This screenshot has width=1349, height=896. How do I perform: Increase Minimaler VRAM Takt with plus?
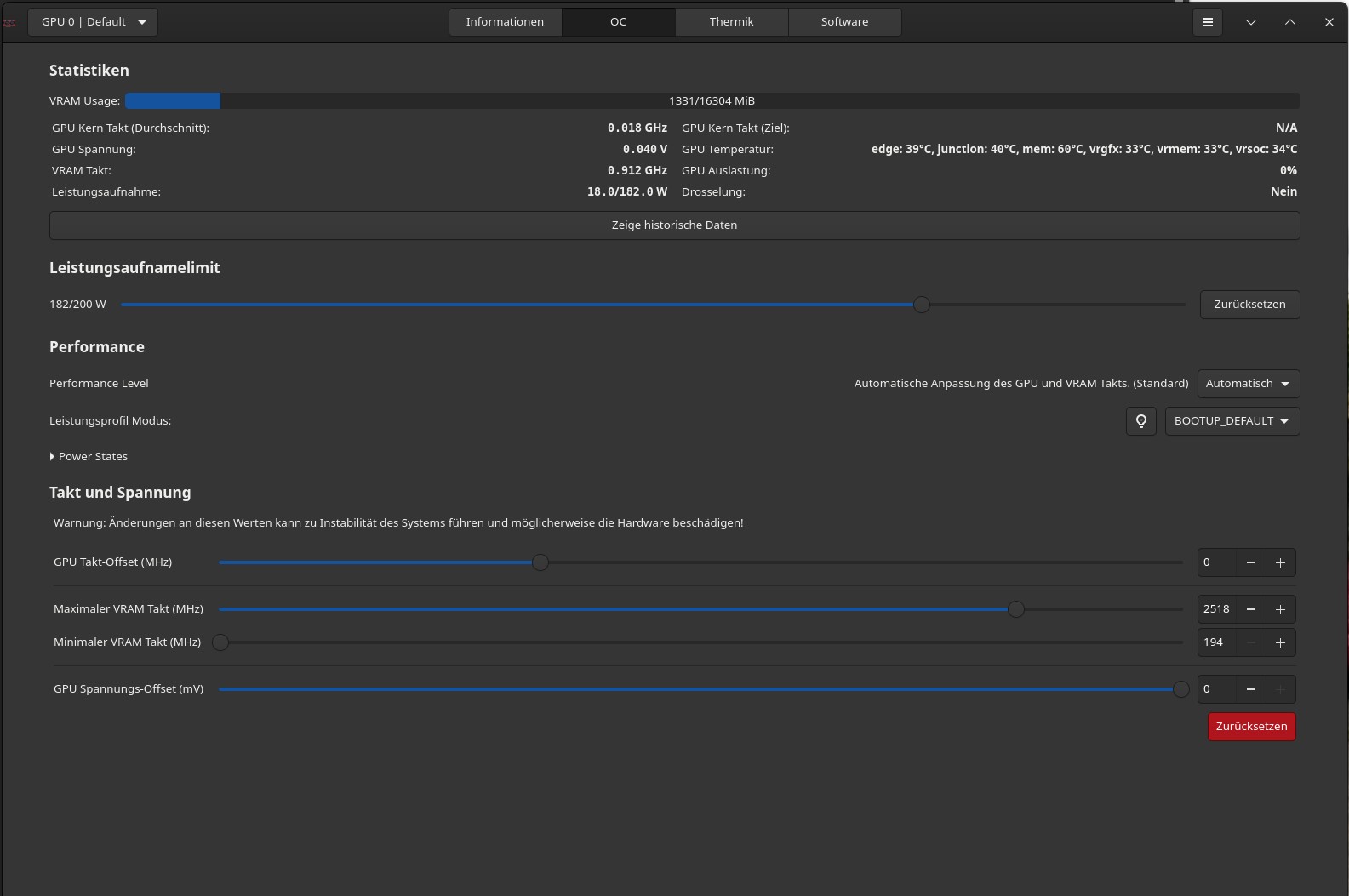(1280, 642)
